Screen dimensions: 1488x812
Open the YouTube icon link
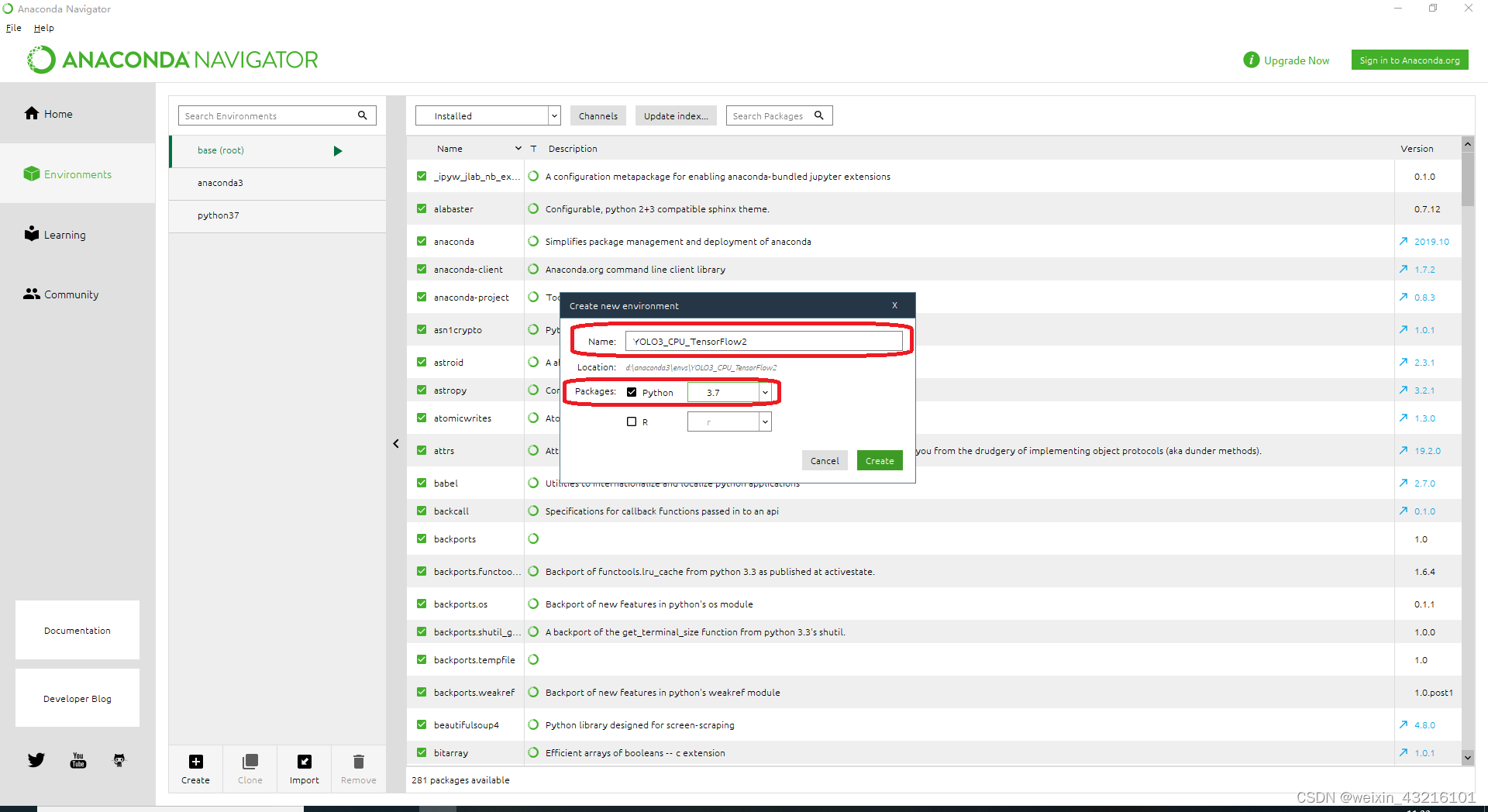[78, 760]
